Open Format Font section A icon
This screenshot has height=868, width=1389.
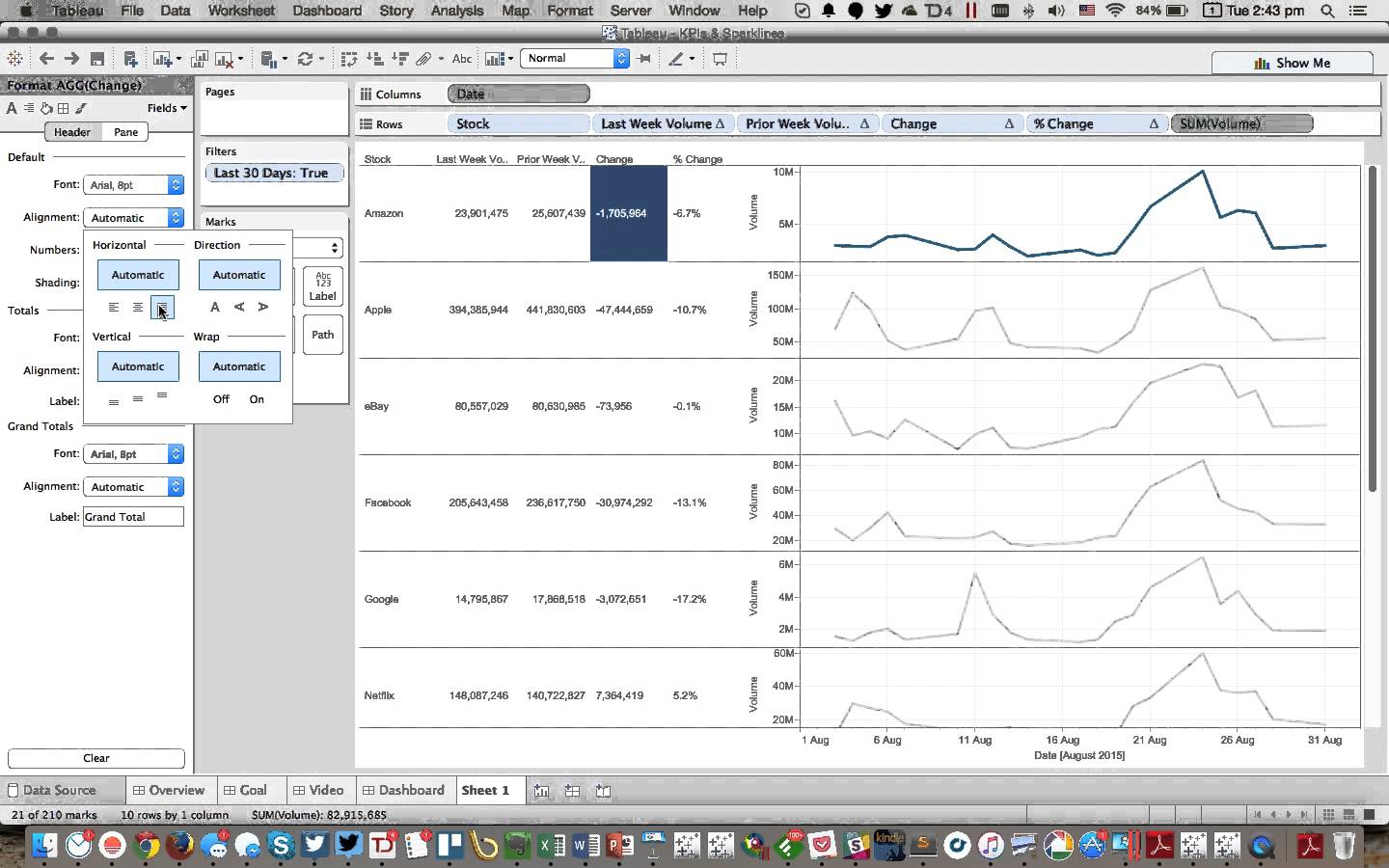pos(12,108)
